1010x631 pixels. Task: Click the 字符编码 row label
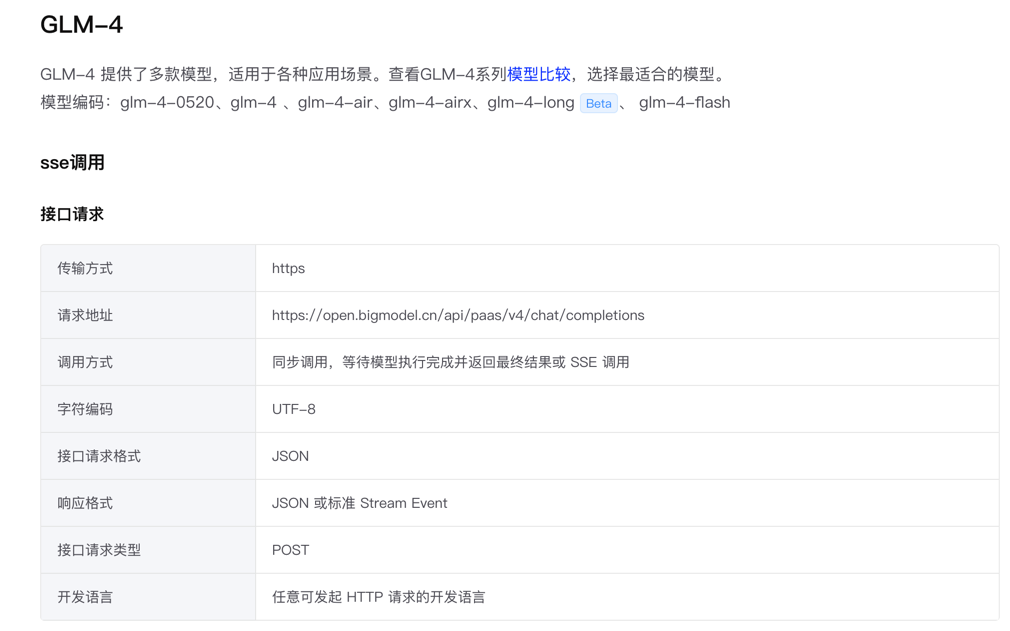(x=85, y=410)
